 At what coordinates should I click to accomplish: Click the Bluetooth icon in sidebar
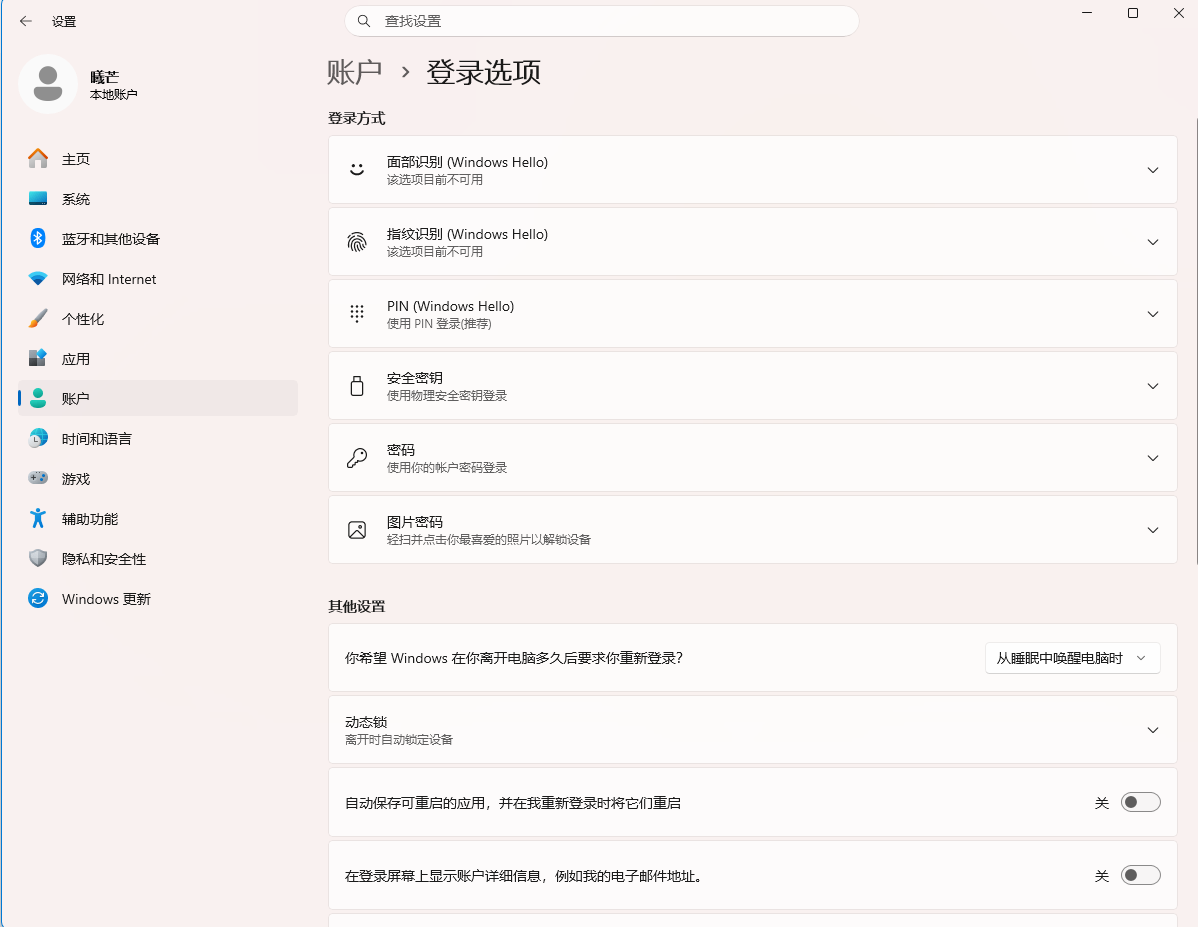(x=38, y=238)
